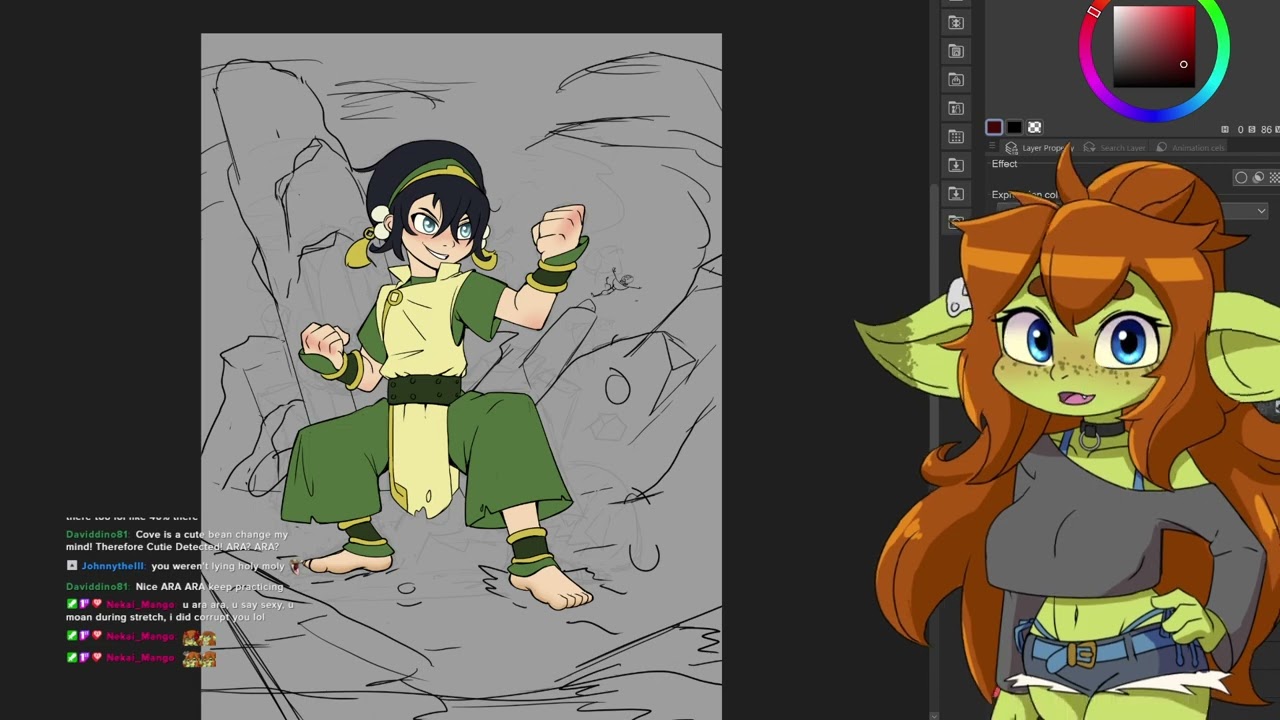The width and height of the screenshot is (1280, 720).
Task: Click Daviddino81 beside the 'Nice ARA ARA' message
Action: (97, 587)
